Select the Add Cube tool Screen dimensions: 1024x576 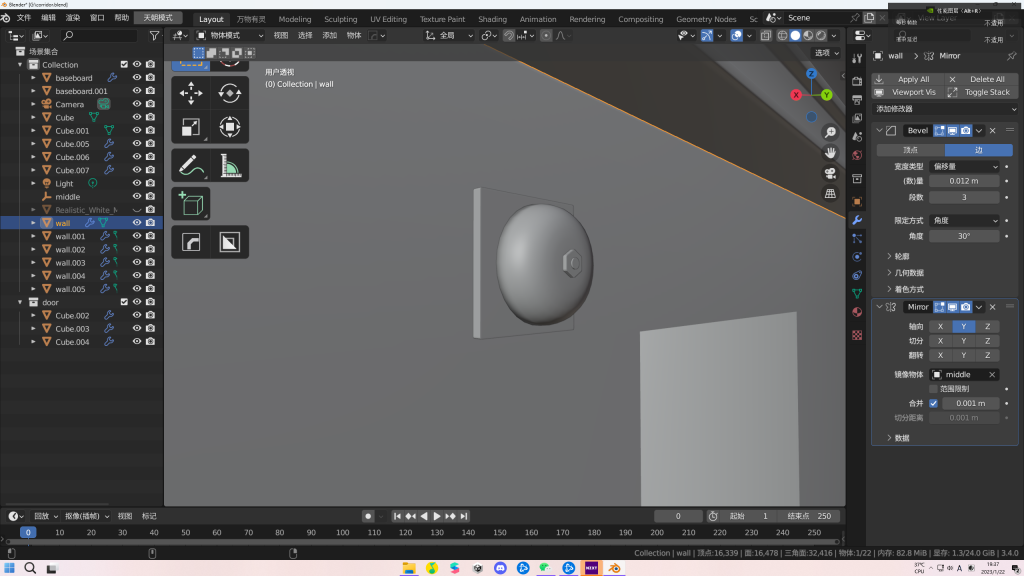pyautogui.click(x=191, y=204)
